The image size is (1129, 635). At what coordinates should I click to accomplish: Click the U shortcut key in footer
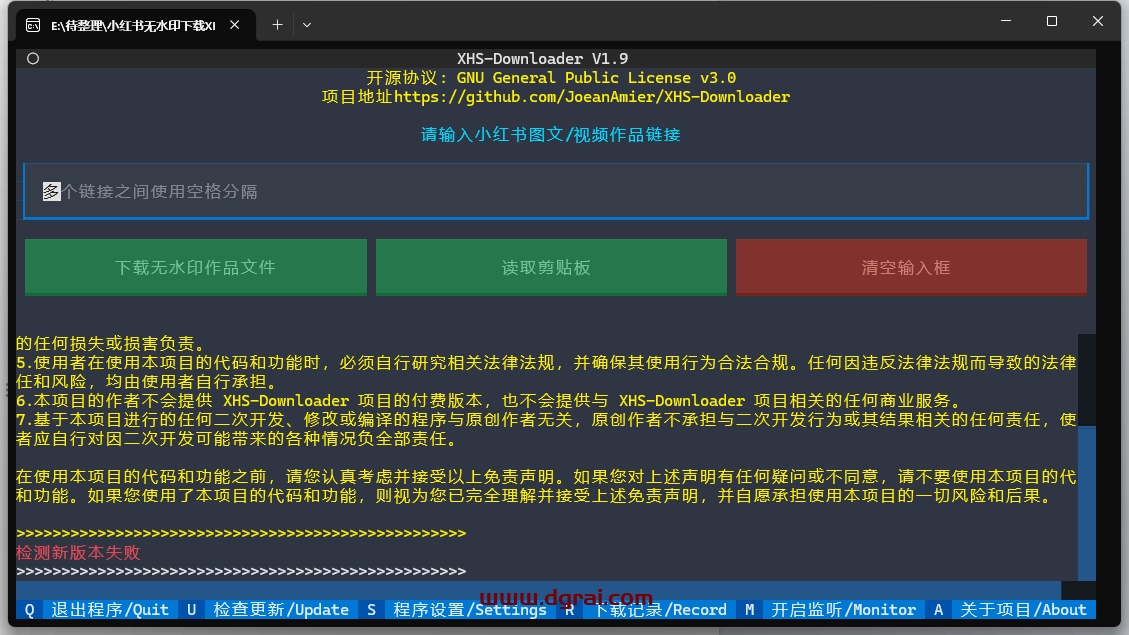[x=192, y=610]
